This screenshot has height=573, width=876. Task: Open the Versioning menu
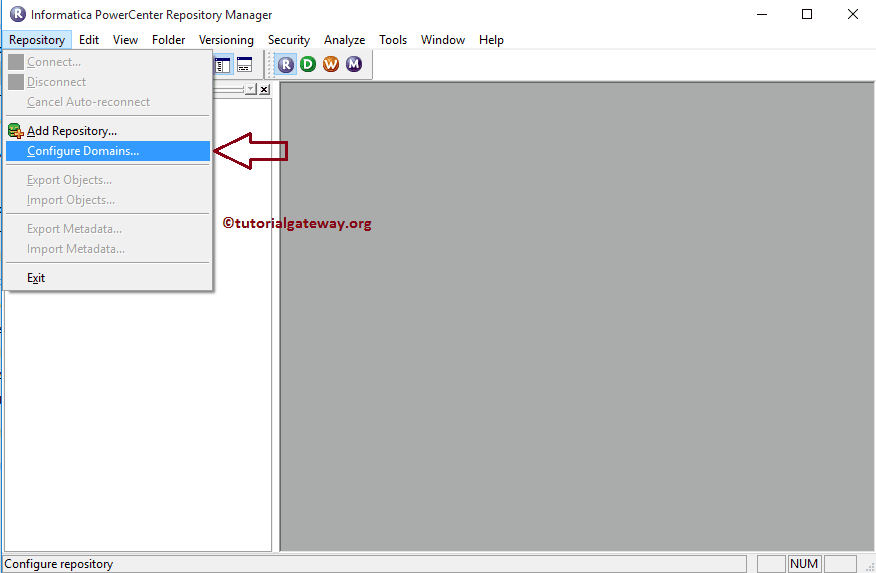226,40
